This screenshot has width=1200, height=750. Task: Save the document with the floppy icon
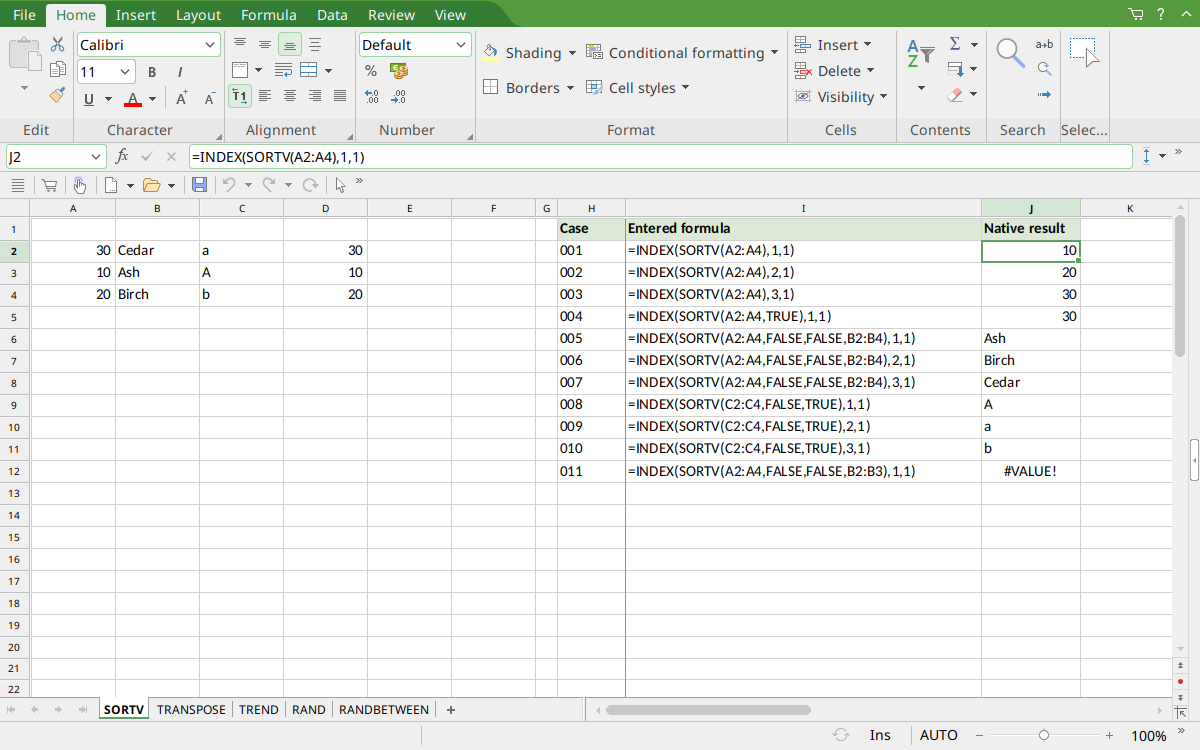[199, 185]
